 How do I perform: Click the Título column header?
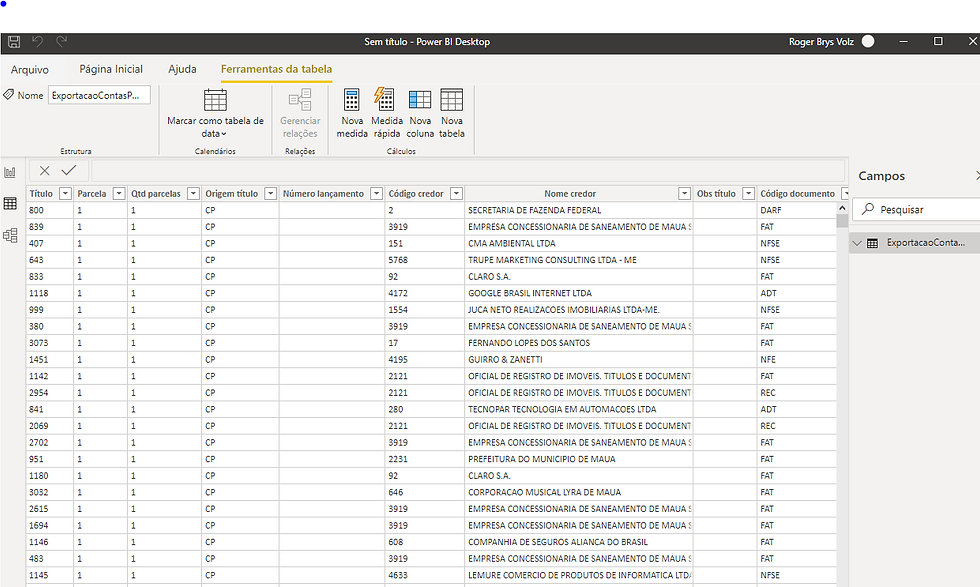tap(41, 194)
